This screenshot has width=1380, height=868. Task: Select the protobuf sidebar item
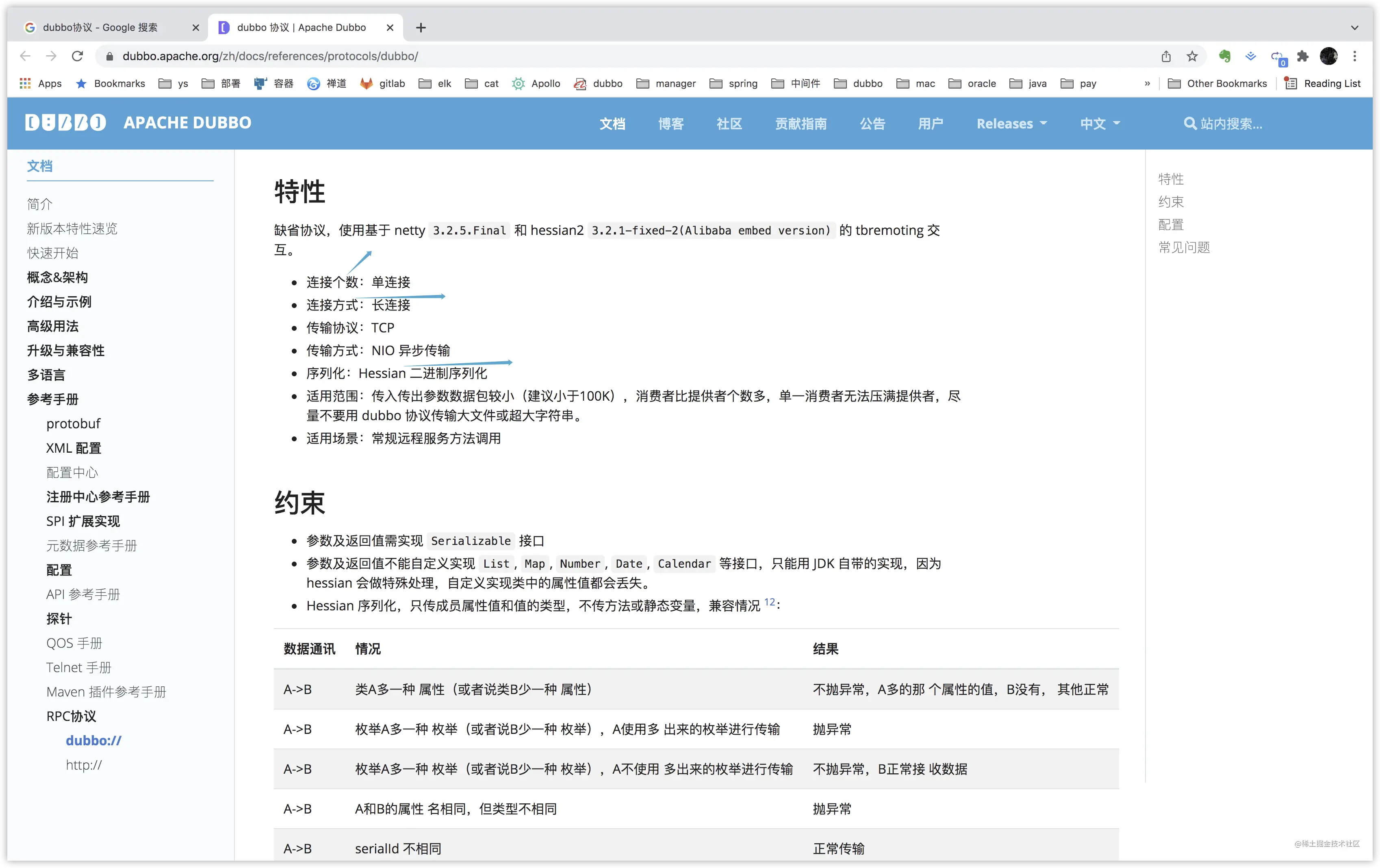click(x=74, y=423)
